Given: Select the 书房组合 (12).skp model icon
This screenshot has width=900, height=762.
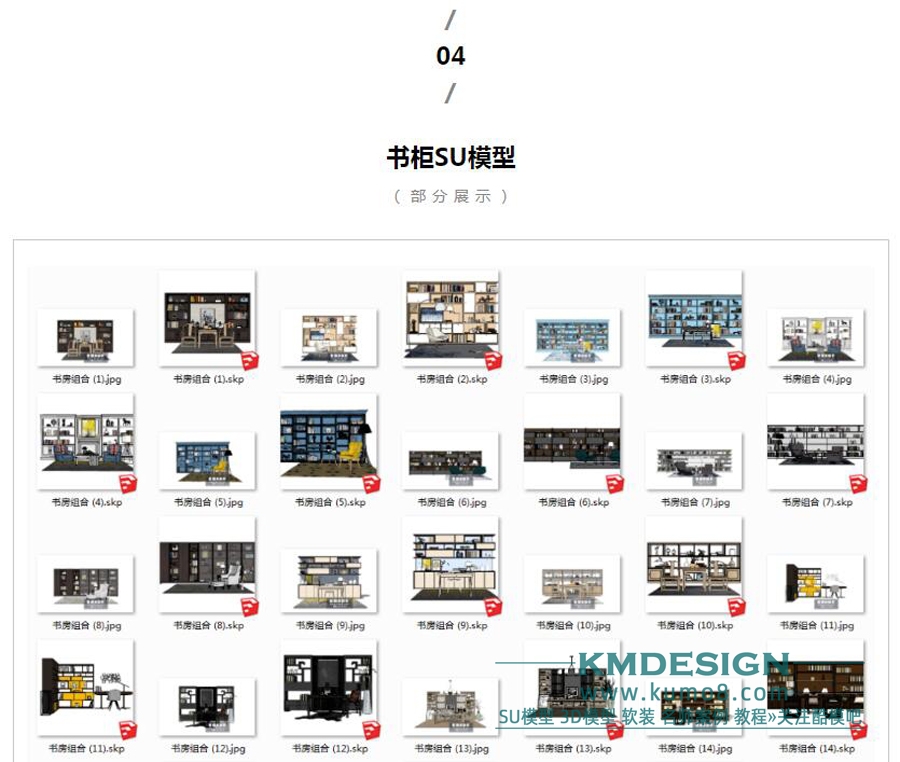Looking at the screenshot, I should 329,688.
